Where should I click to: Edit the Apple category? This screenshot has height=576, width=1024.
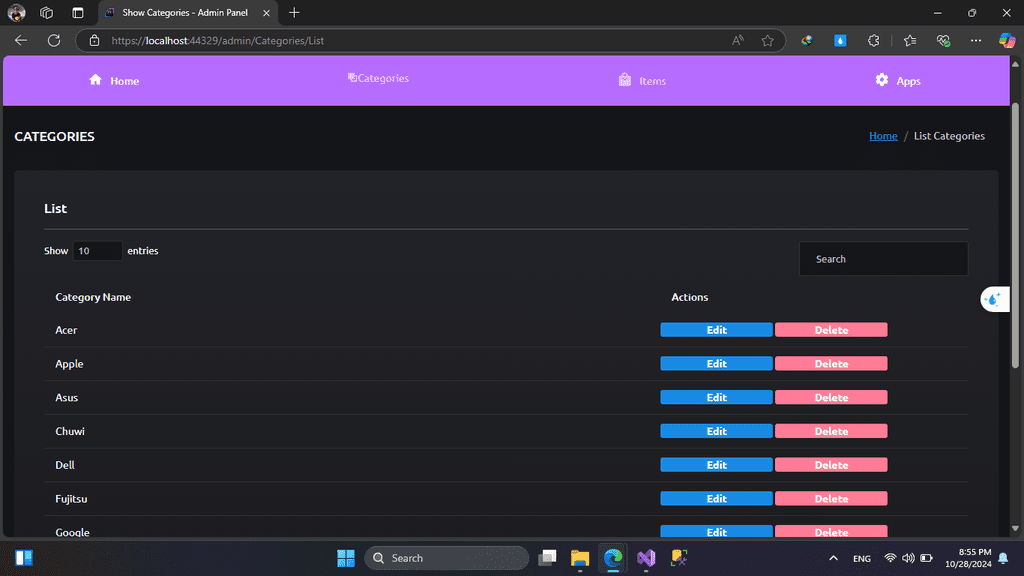coord(716,364)
